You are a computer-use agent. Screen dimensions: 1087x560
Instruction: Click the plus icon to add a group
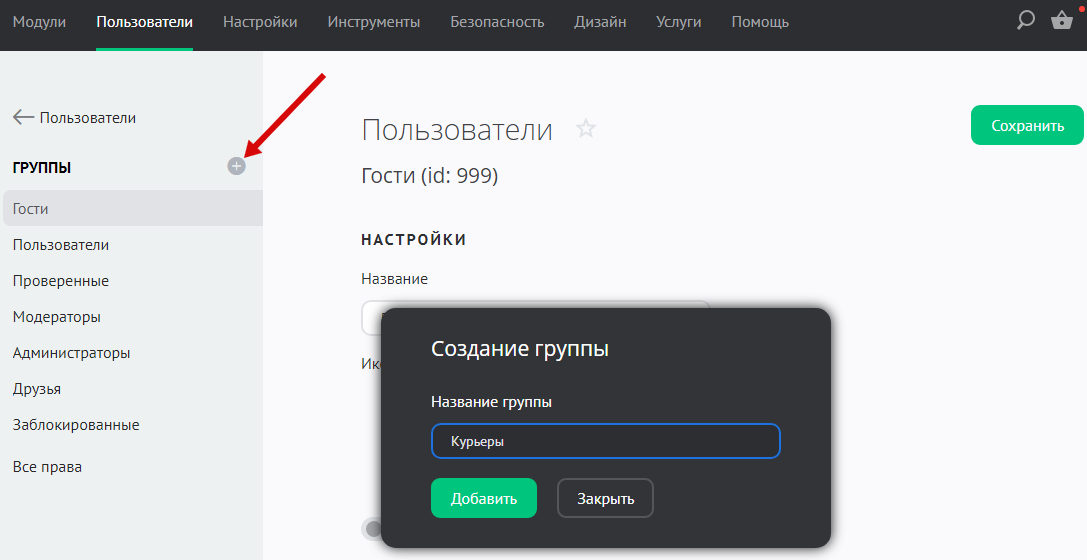236,166
